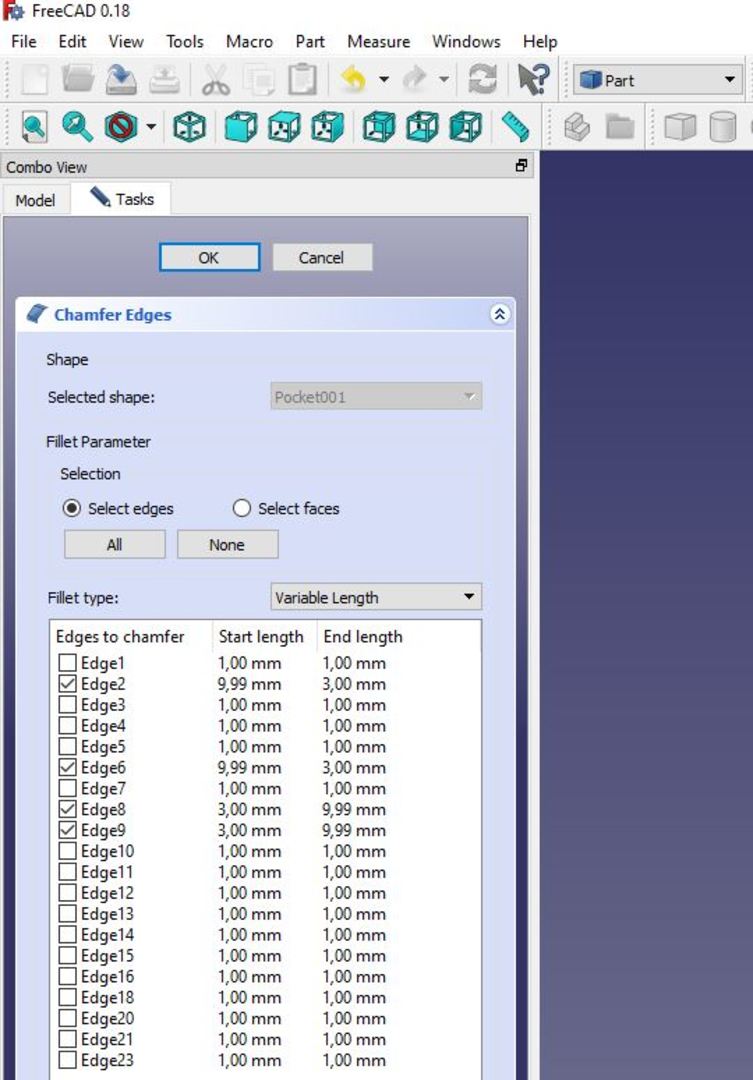This screenshot has width=753, height=1080.
Task: Click the Copy icon
Action: [259, 80]
